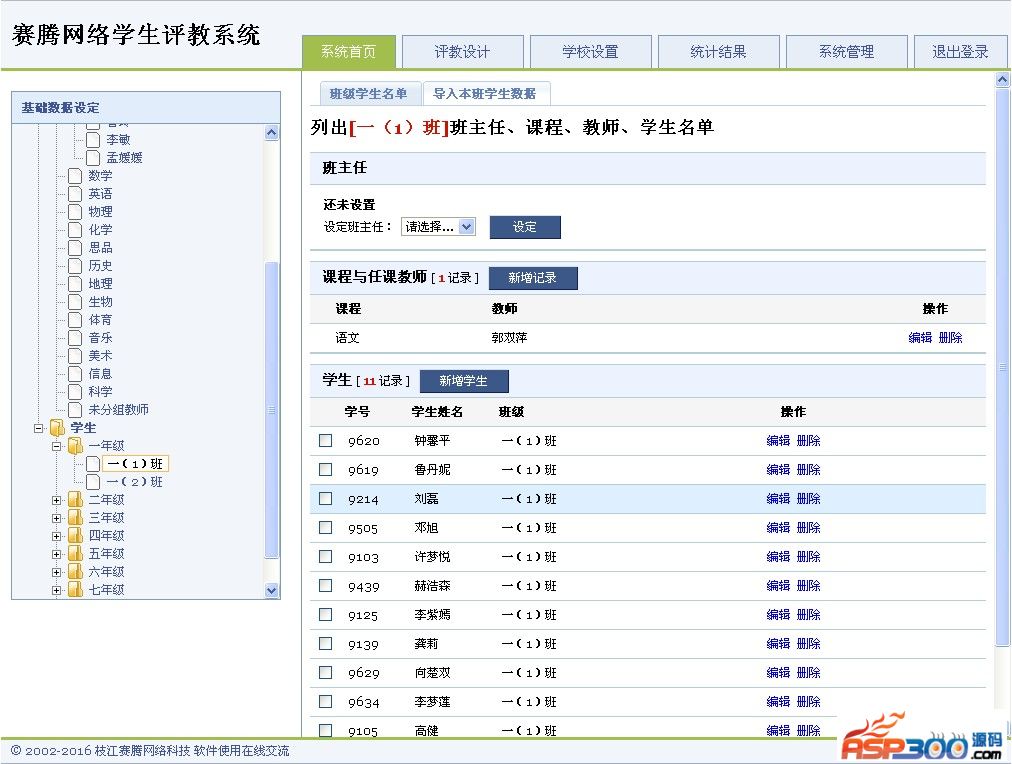The image size is (1012, 764).
Task: Click the 新增学生 button
Action: [464, 381]
